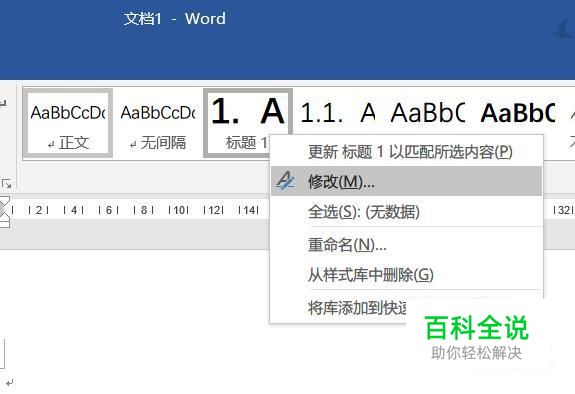Click the indent marker on the ruler

pyautogui.click(x=4, y=211)
